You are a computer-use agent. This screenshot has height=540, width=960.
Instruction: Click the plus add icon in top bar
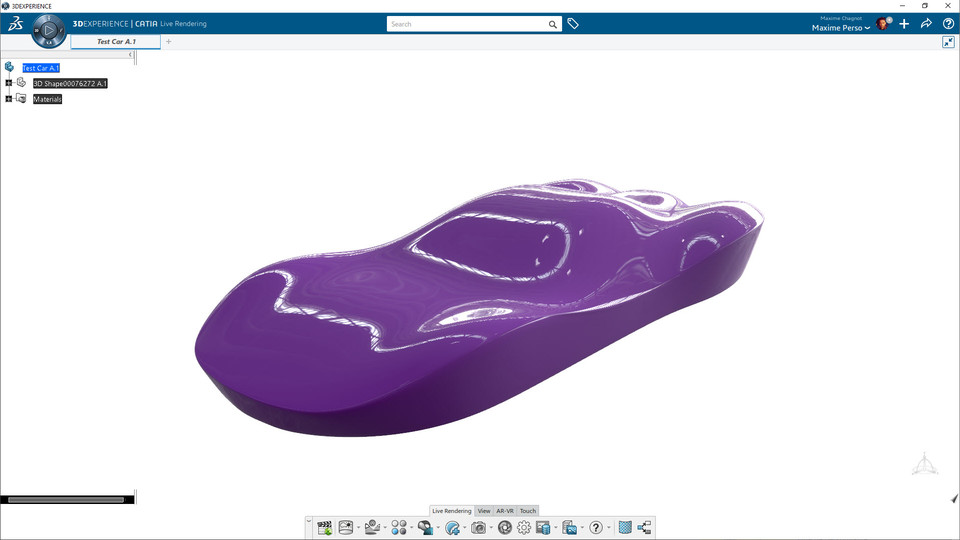[904, 24]
